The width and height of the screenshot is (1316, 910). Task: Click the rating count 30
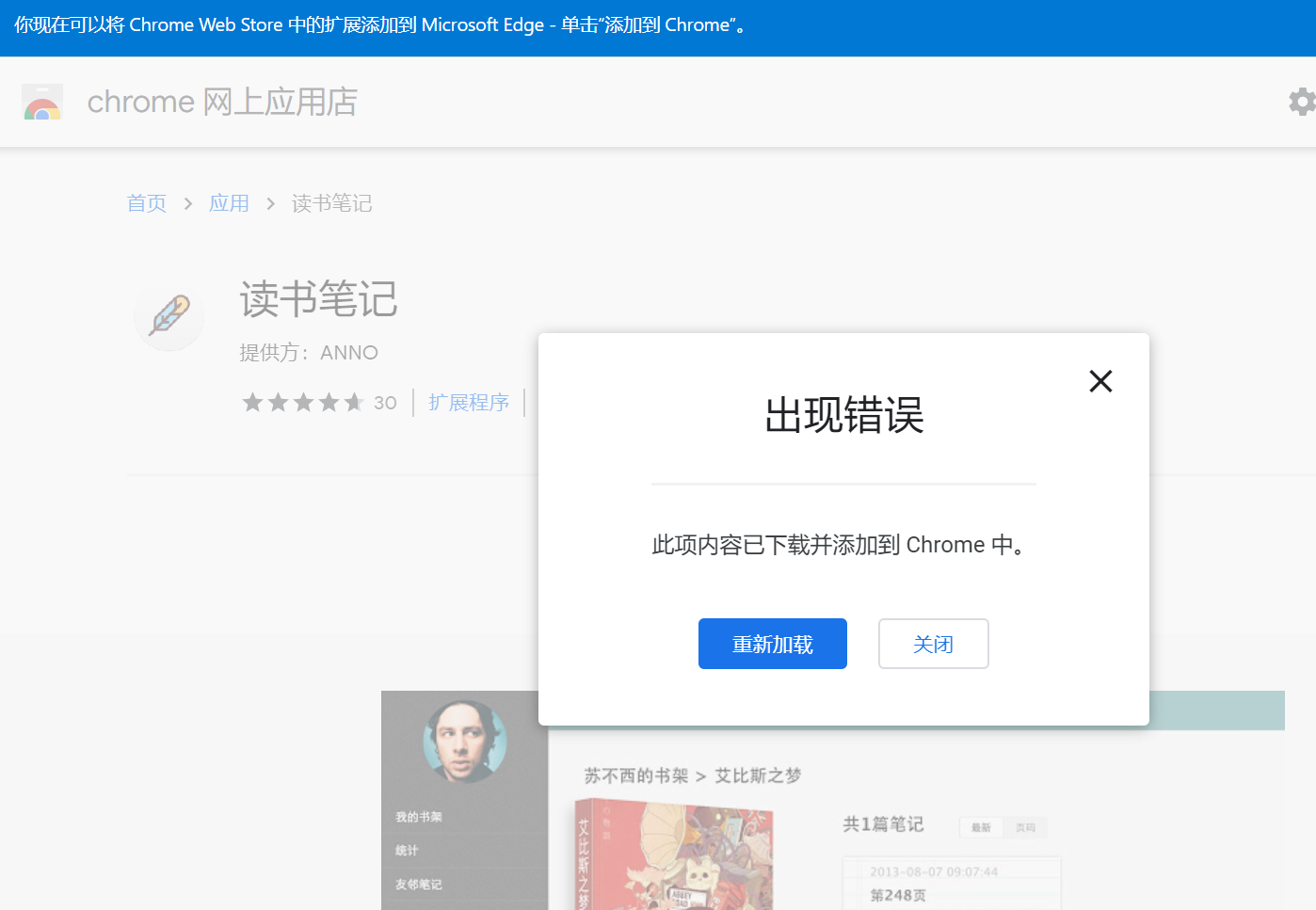tap(385, 402)
